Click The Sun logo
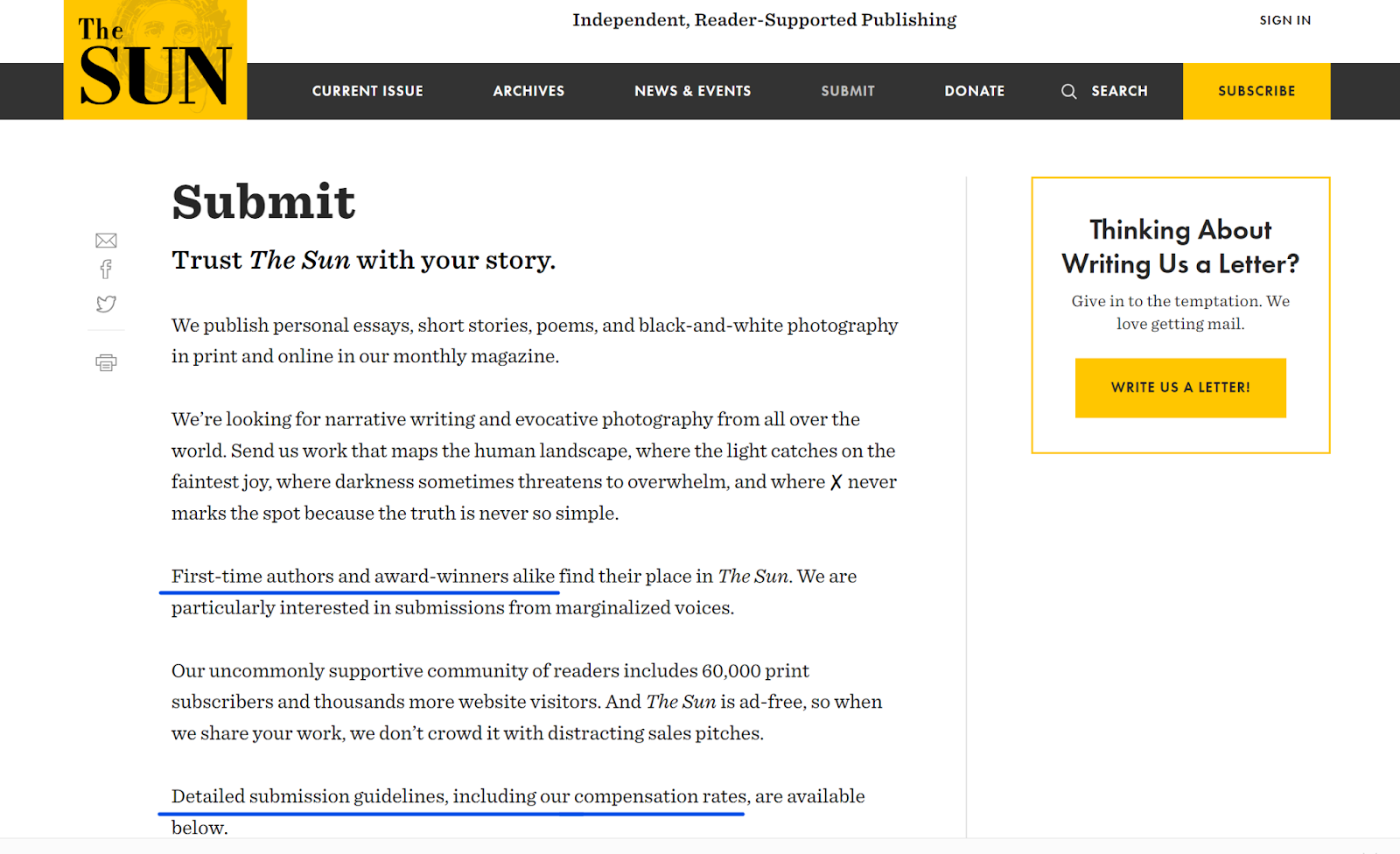 click(x=155, y=59)
